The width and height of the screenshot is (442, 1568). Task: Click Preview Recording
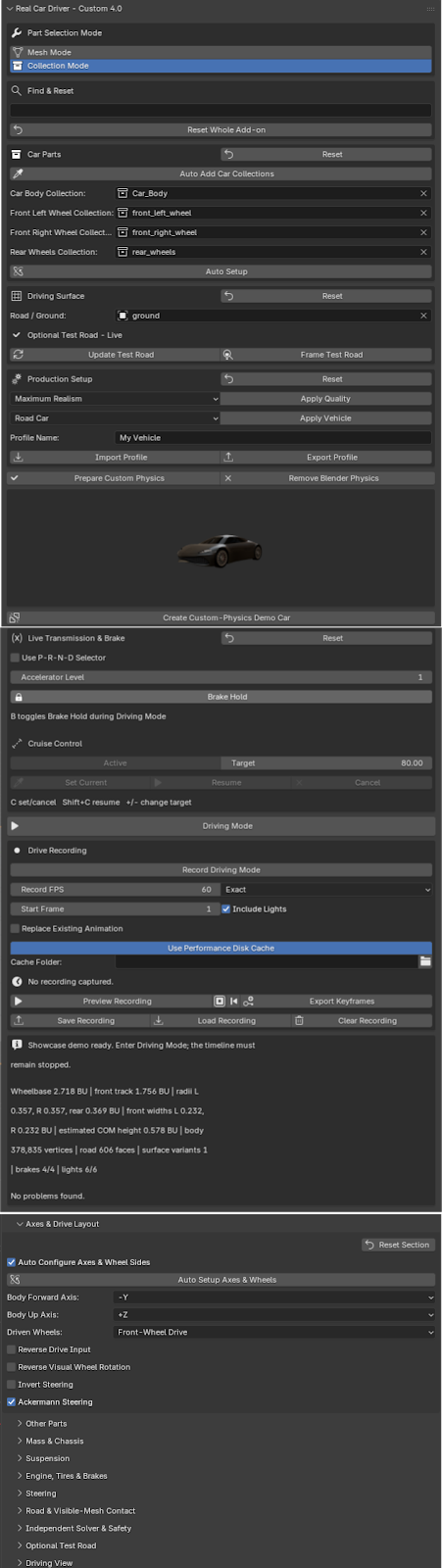coord(111,1002)
